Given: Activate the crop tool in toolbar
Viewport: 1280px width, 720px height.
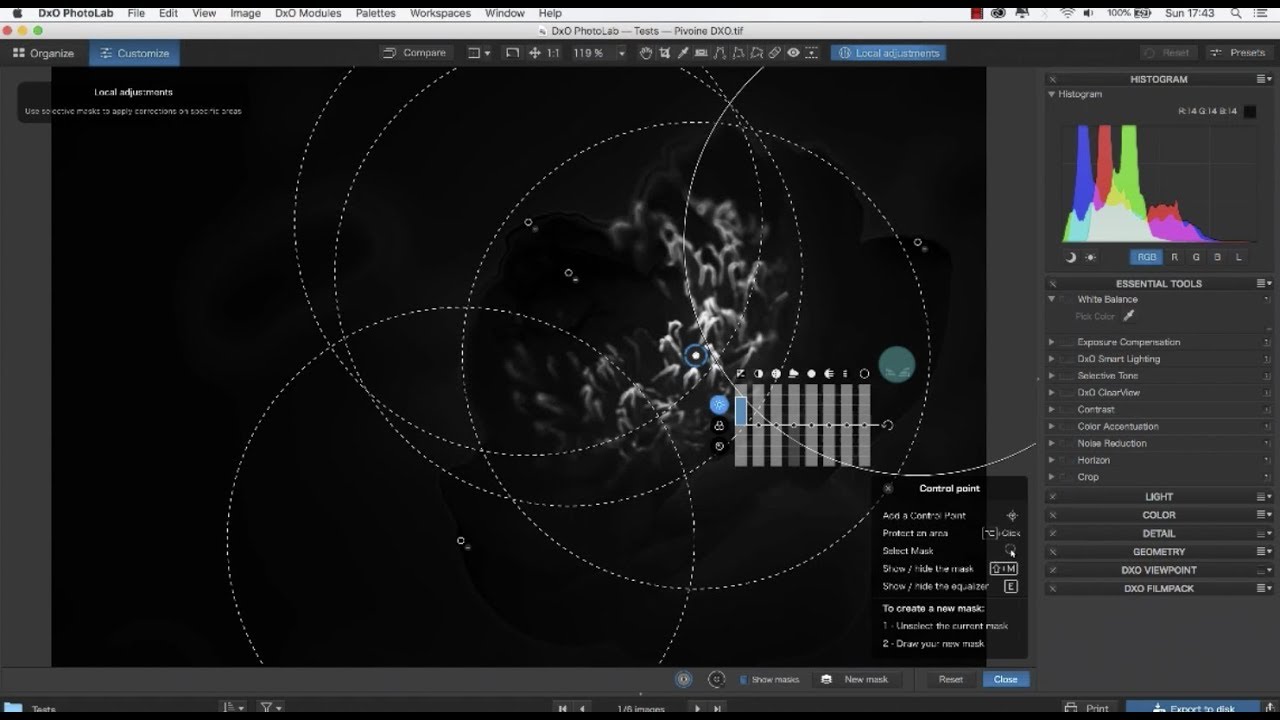Looking at the screenshot, I should [x=664, y=53].
